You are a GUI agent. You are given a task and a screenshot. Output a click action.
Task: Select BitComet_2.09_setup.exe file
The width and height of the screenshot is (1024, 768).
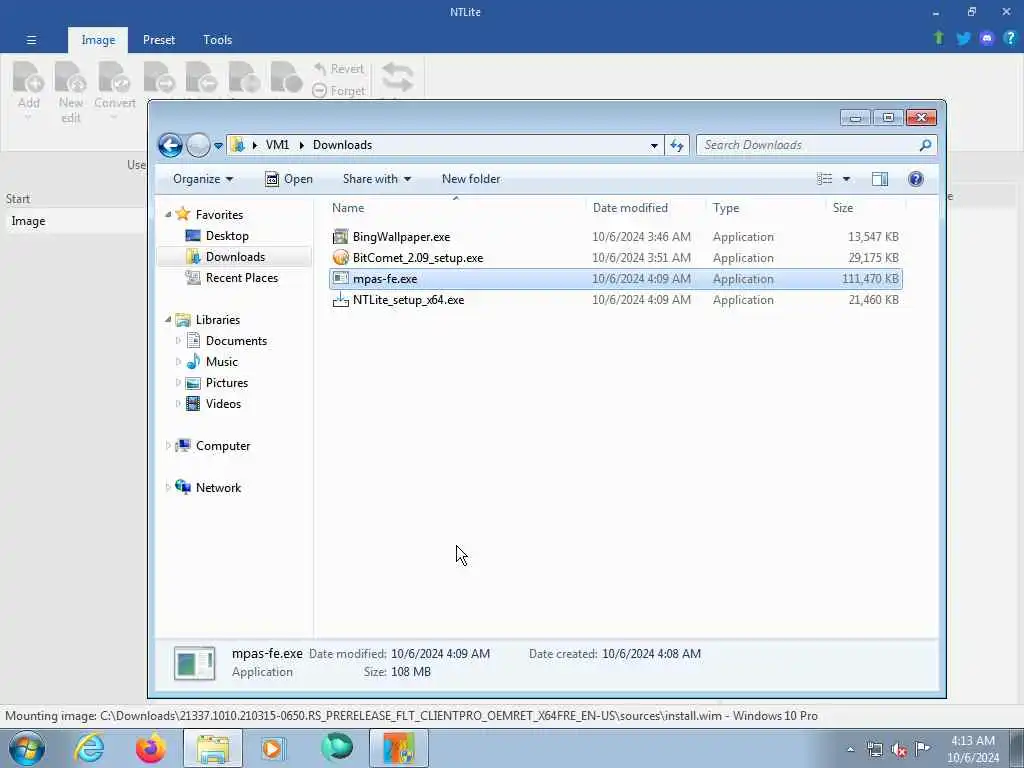616,257
